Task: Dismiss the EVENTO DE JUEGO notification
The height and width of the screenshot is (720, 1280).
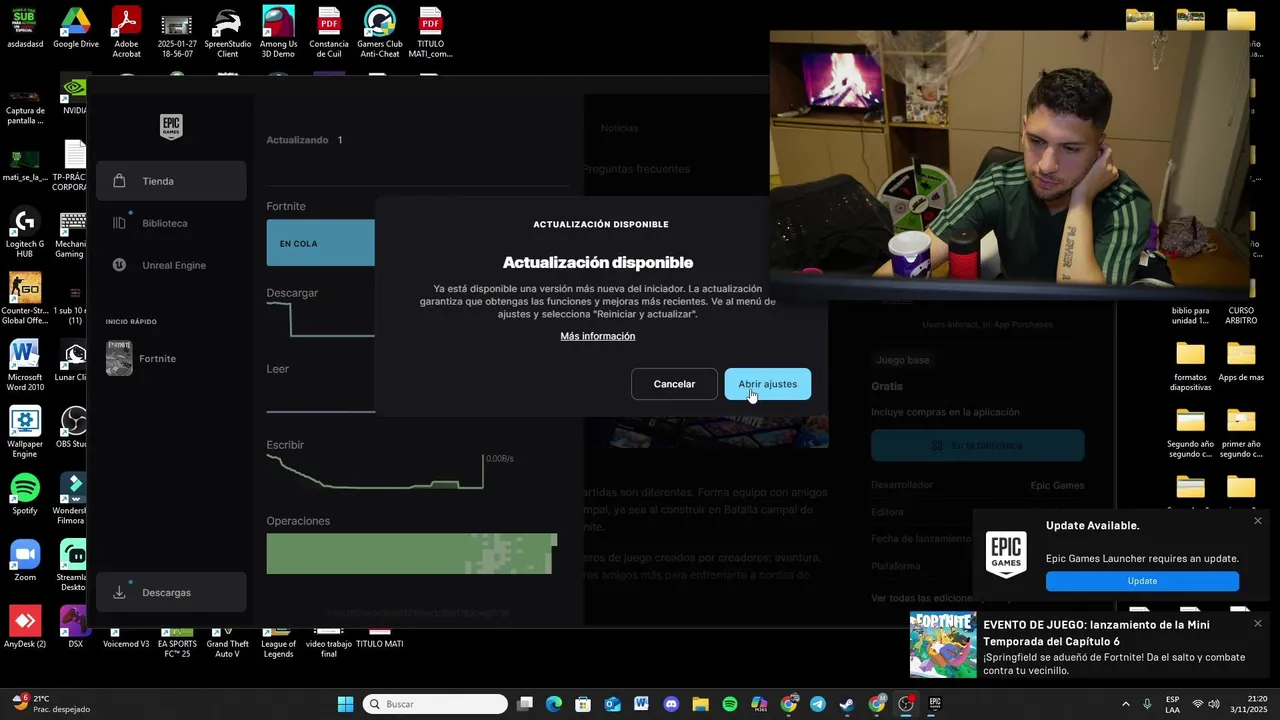Action: coord(1258,623)
